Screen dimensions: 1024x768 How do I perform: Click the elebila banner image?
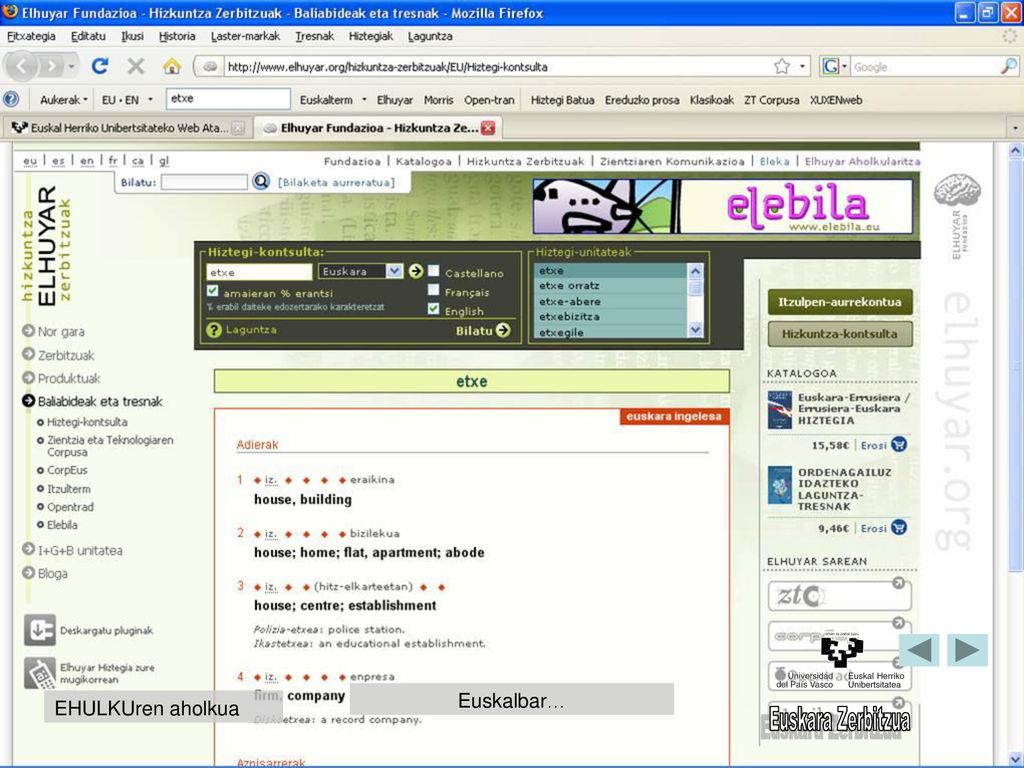pyautogui.click(x=722, y=206)
